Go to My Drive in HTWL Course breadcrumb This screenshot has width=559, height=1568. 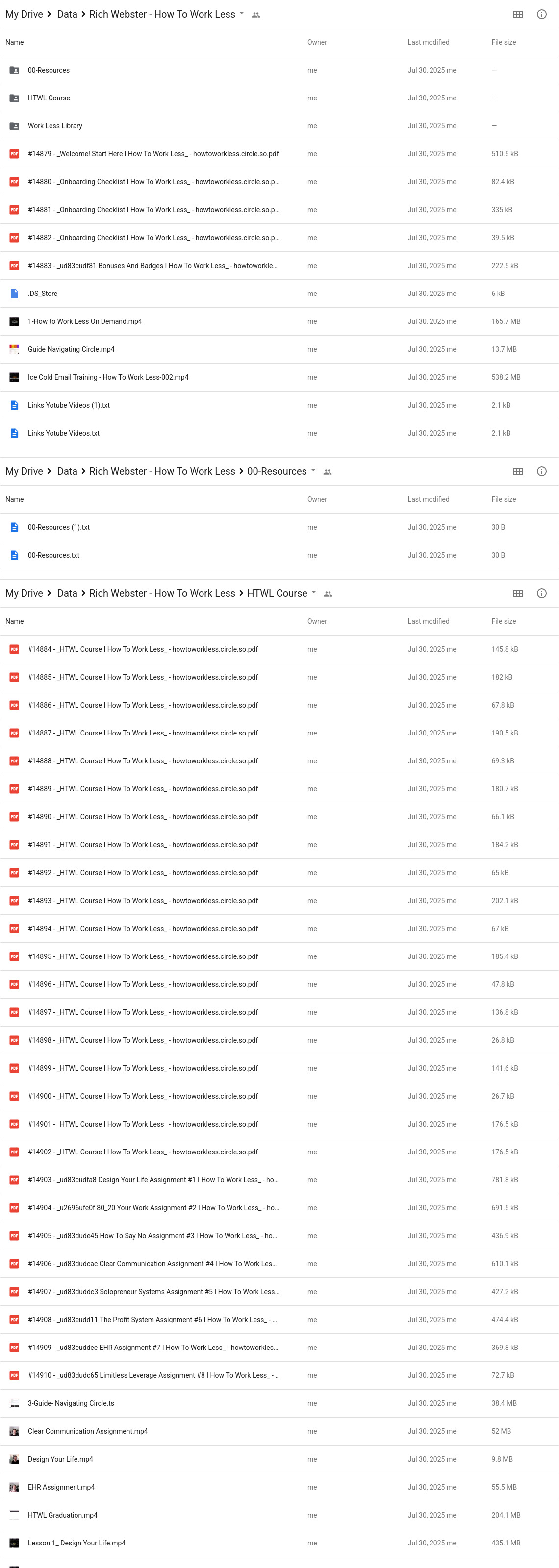click(25, 593)
